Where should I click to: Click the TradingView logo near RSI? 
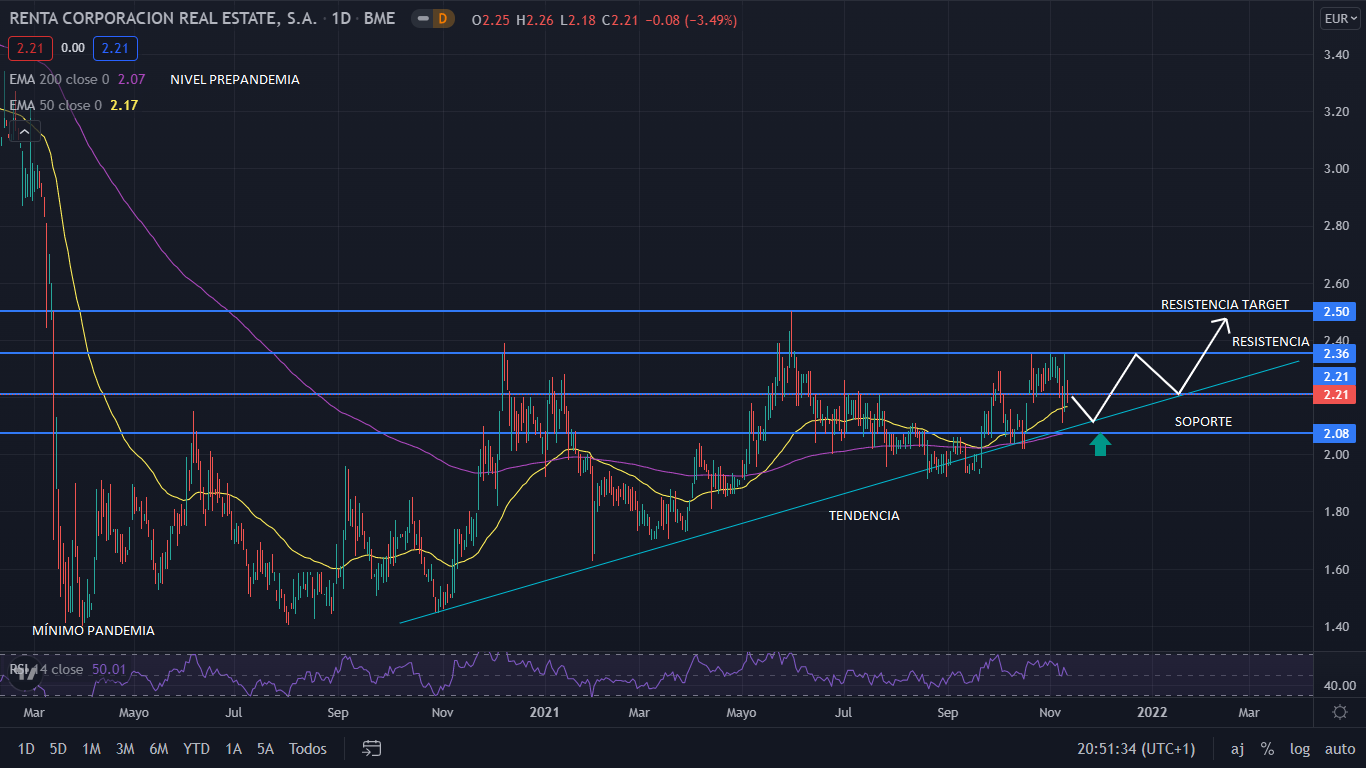click(x=26, y=673)
